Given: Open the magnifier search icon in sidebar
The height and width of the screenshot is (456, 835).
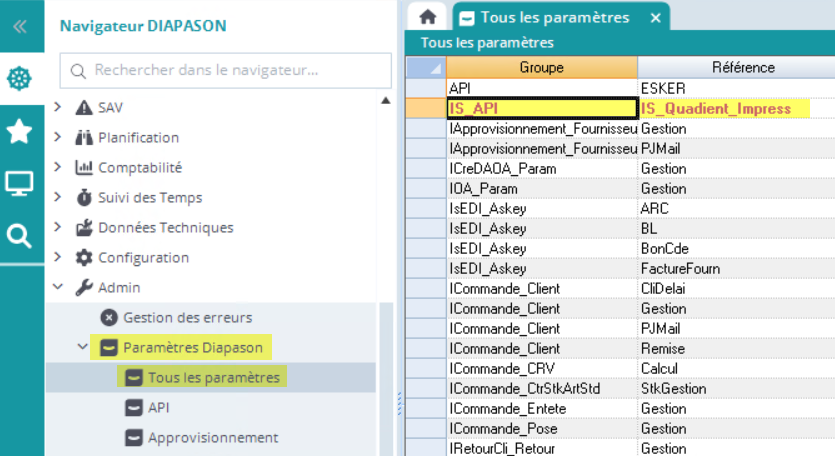Looking at the screenshot, I should click(19, 236).
